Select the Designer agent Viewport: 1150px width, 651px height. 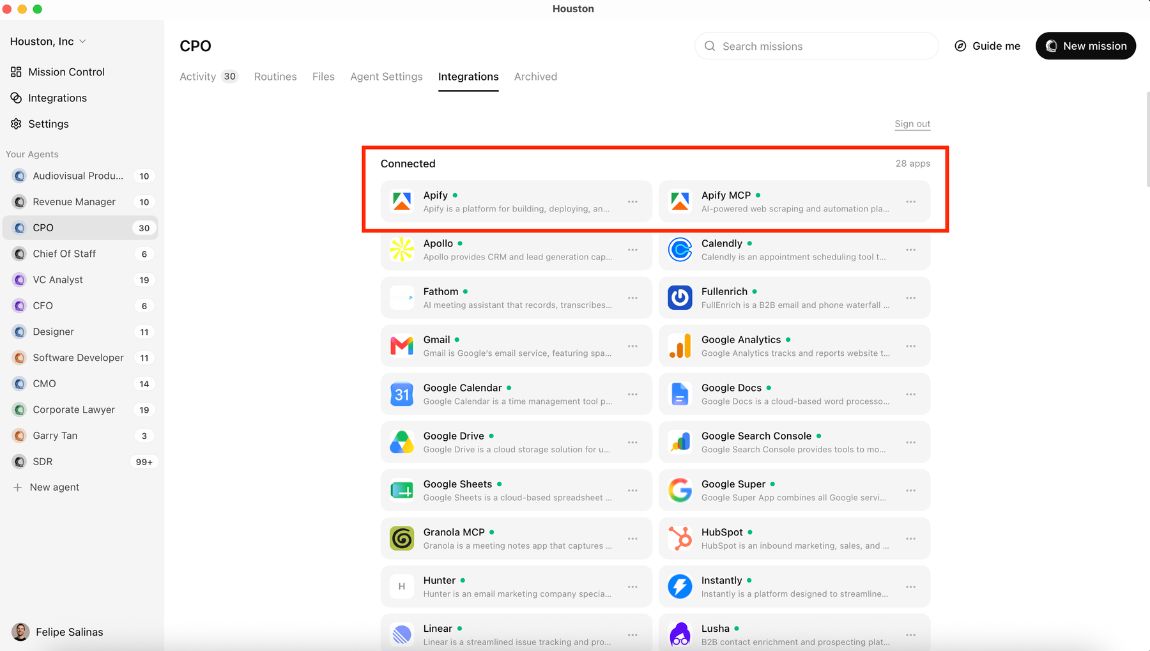pos(81,331)
